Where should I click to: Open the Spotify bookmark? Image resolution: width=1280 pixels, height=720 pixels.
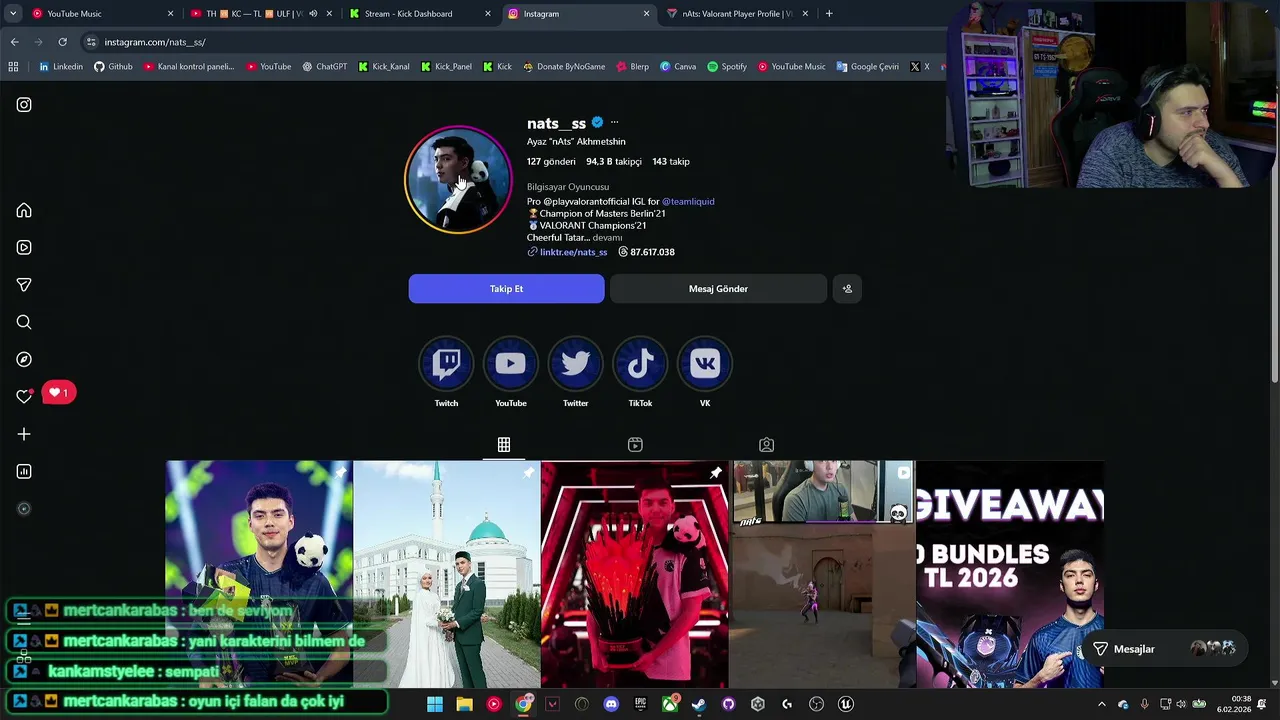click(727, 67)
